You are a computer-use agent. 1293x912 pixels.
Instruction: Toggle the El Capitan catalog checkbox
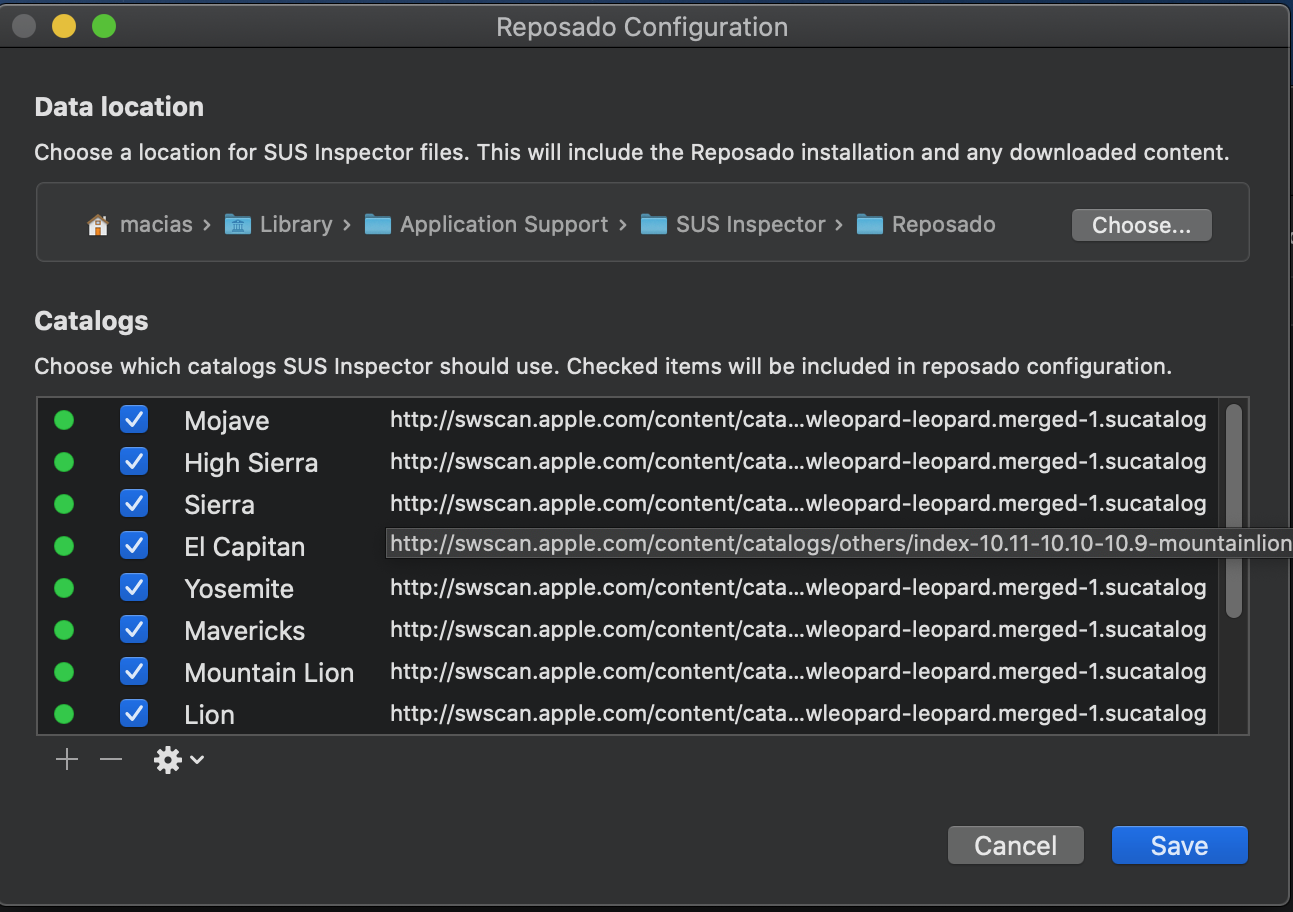tap(134, 545)
